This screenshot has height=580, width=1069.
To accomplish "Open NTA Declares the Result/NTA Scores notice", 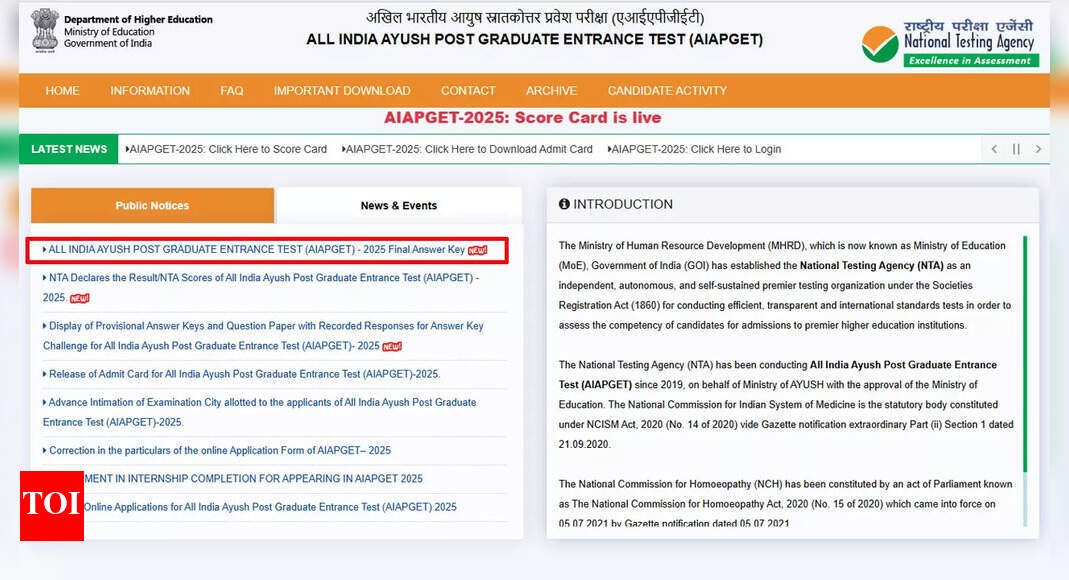I will click(x=261, y=288).
